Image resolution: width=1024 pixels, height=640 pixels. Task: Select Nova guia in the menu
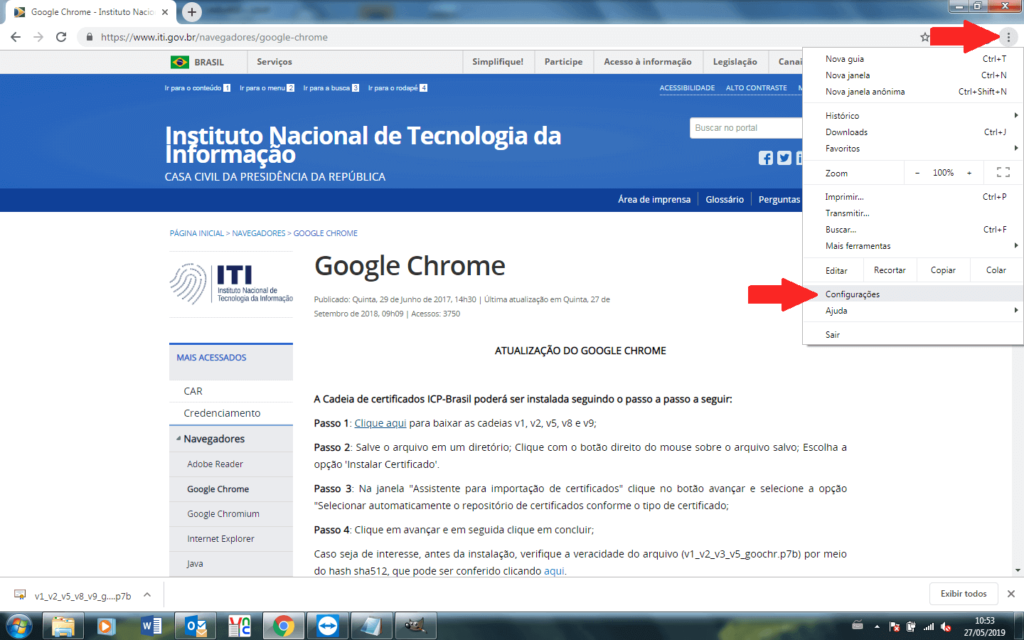[x=913, y=59]
